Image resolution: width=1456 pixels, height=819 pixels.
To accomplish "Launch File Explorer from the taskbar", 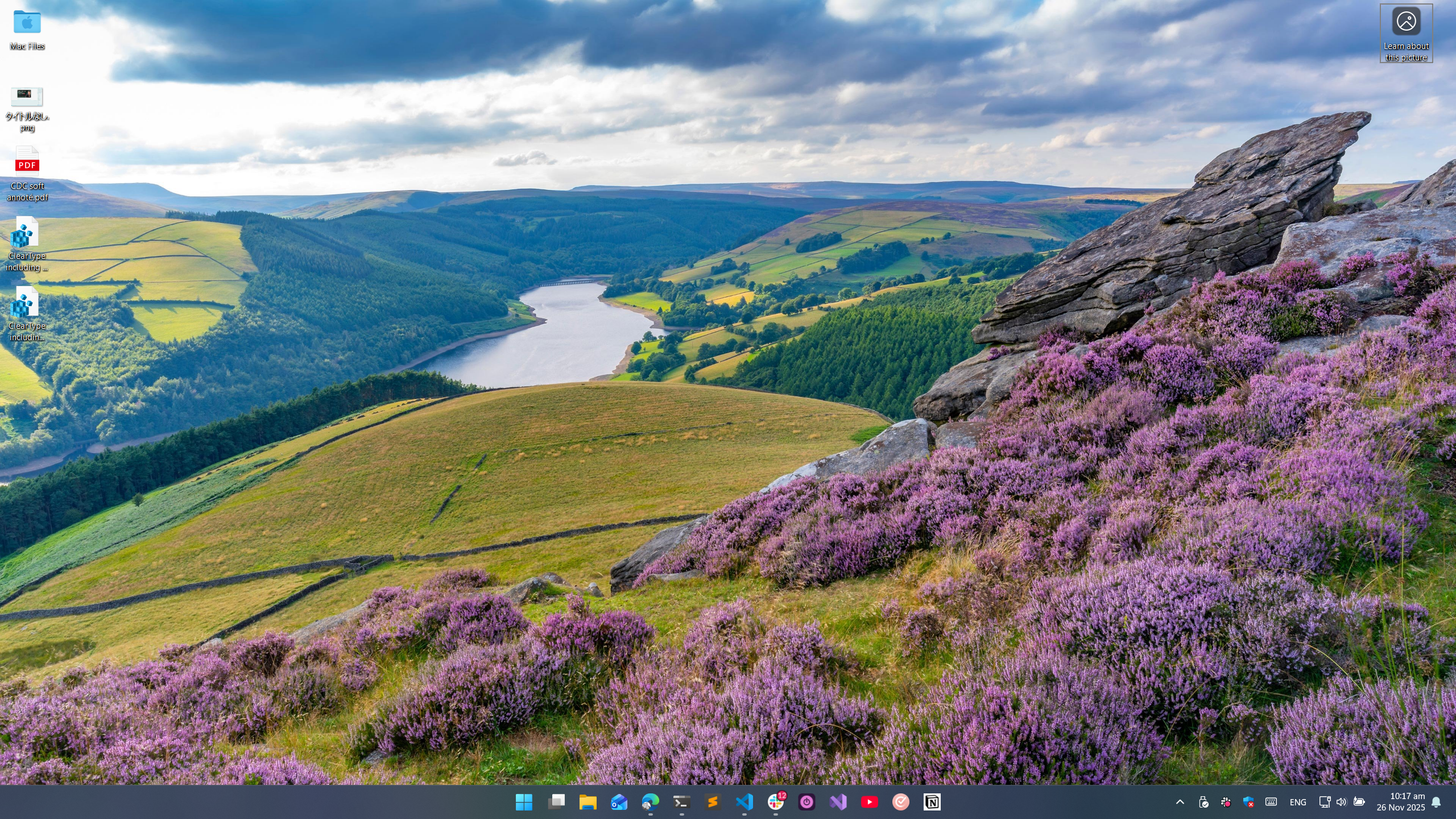I will 588,802.
